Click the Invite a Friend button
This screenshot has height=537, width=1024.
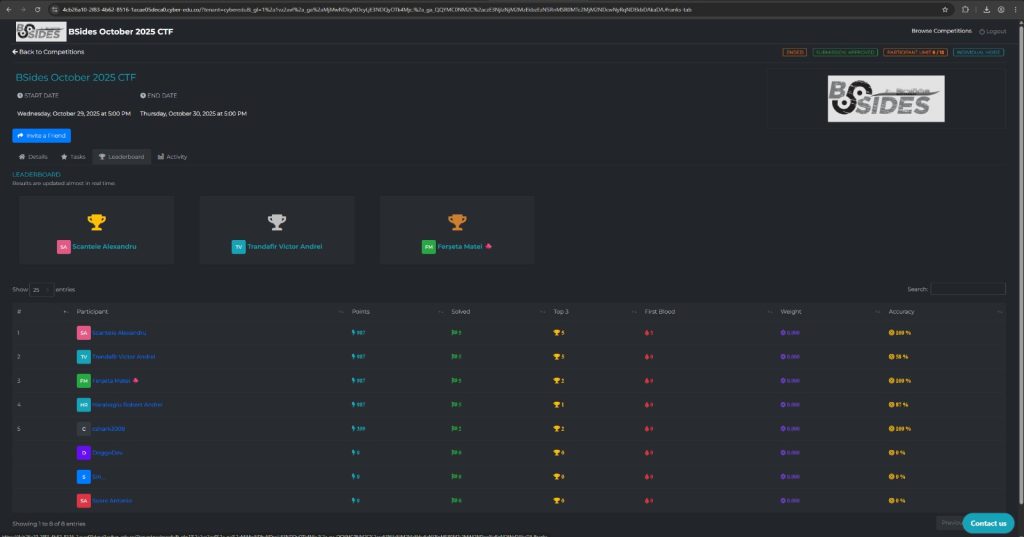click(x=41, y=135)
